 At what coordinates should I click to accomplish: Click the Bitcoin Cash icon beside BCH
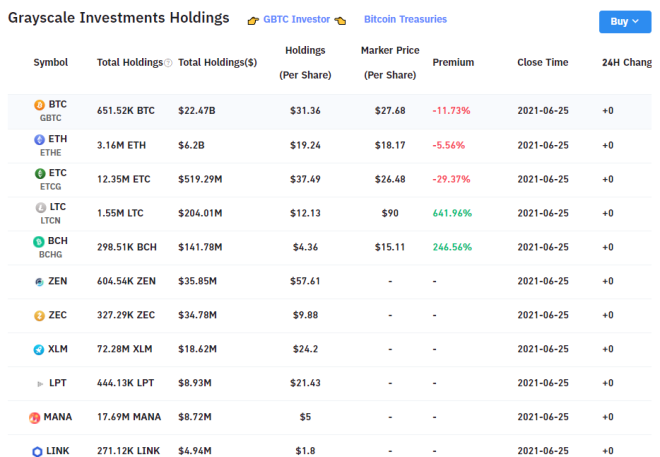pos(38,242)
